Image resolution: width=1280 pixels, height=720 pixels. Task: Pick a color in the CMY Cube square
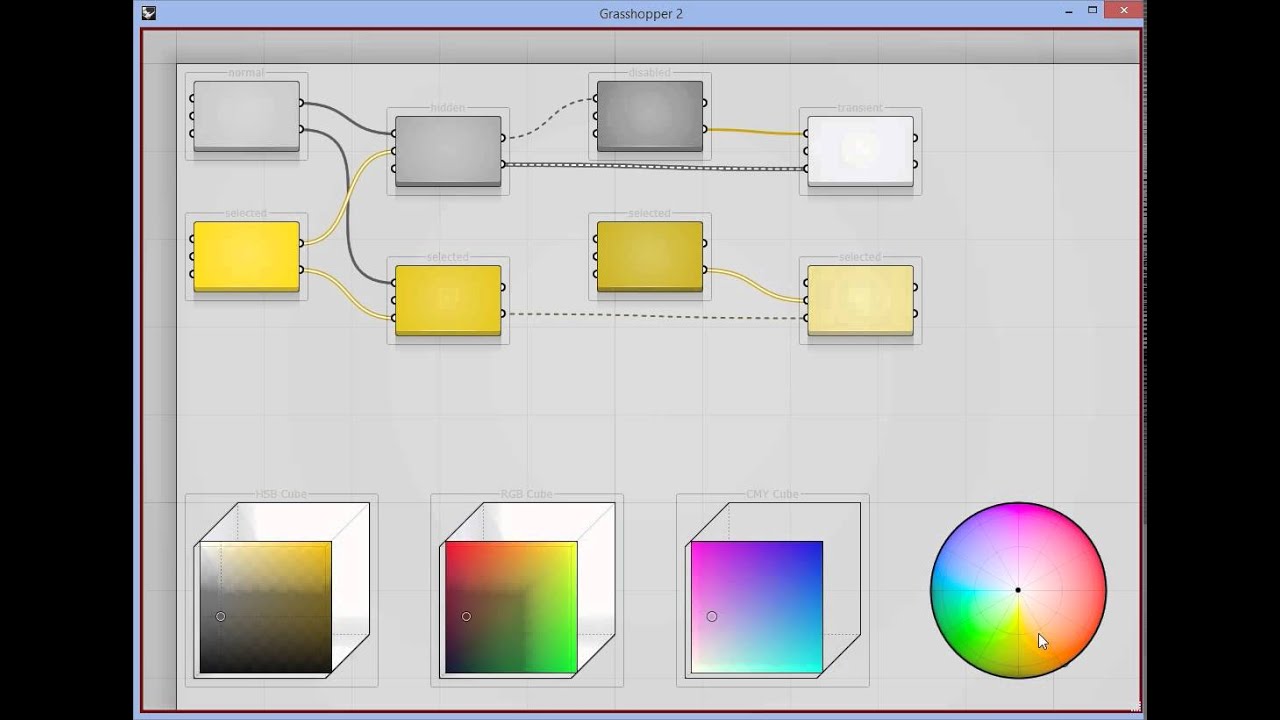tap(757, 608)
